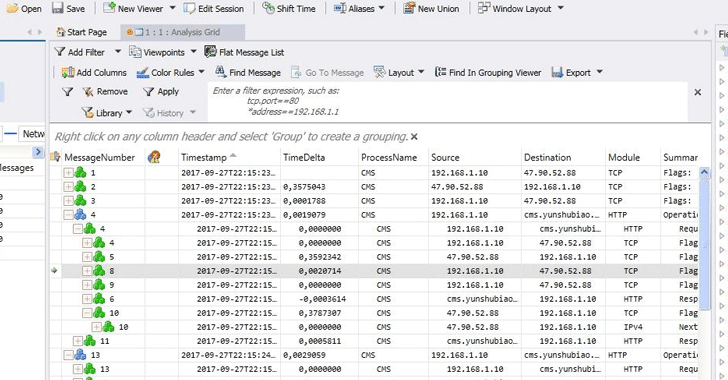Open Window Layout
The width and height of the screenshot is (728, 380).
(x=515, y=8)
